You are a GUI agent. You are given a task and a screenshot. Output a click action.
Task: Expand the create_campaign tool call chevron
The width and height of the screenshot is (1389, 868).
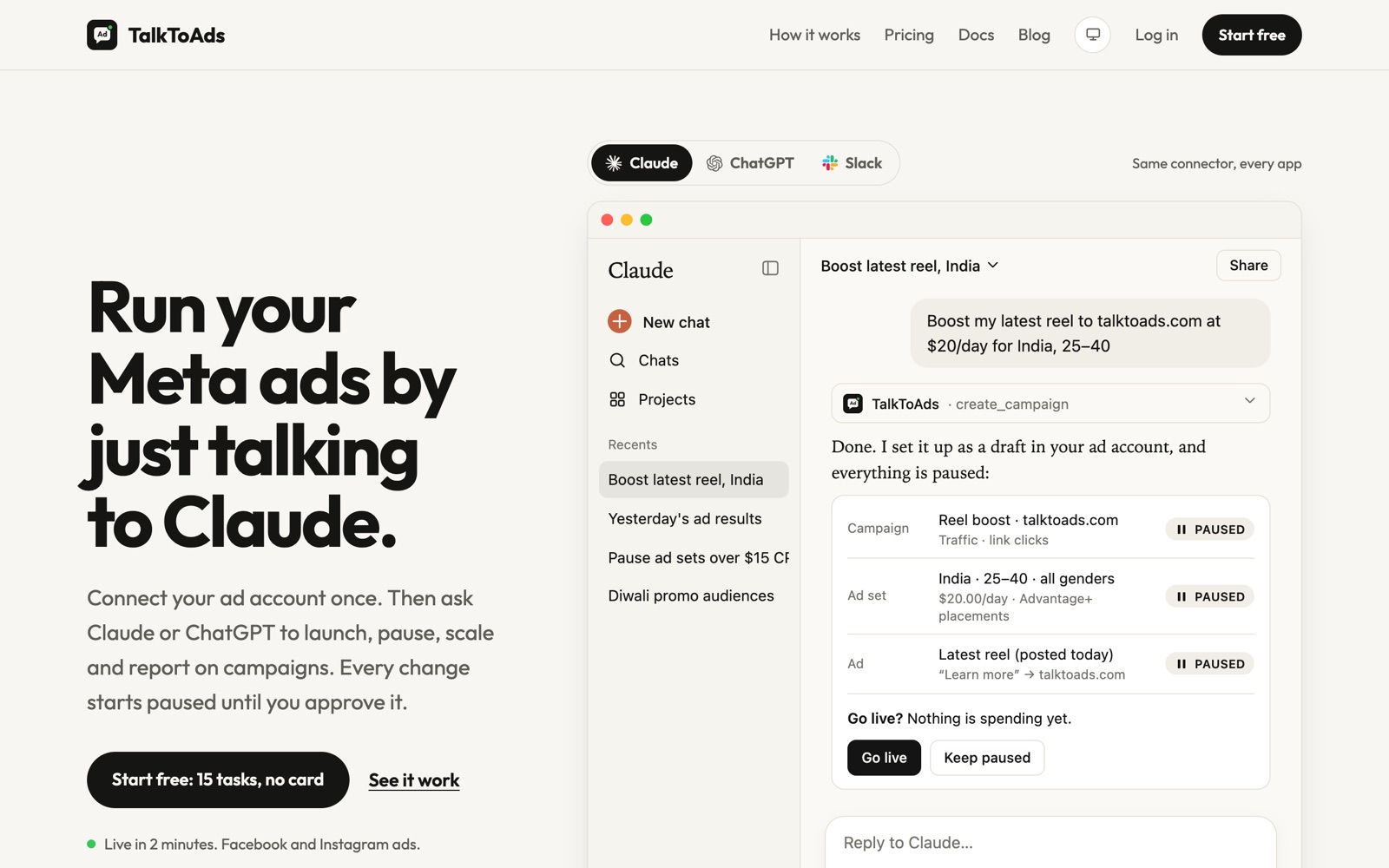[1249, 401]
